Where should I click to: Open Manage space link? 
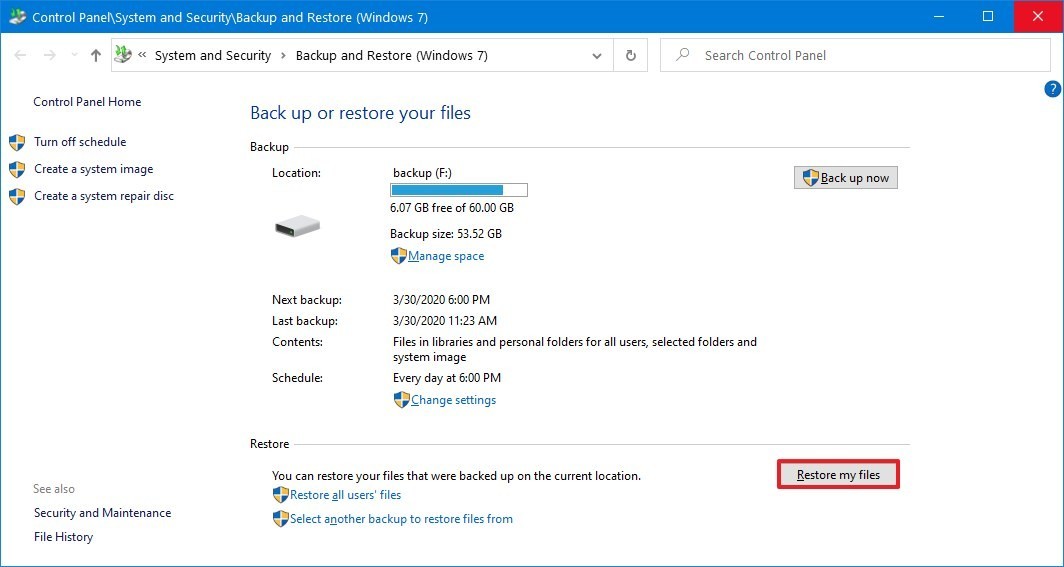446,256
